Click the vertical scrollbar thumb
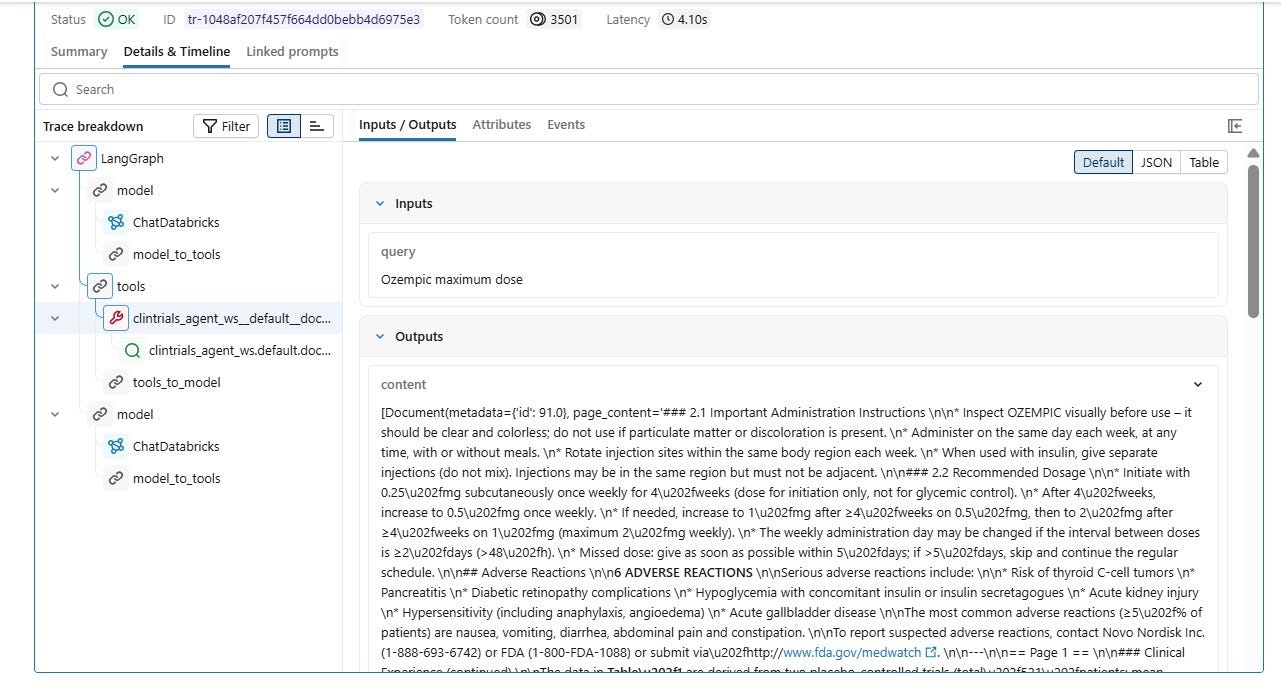1281x692 pixels. (1253, 240)
